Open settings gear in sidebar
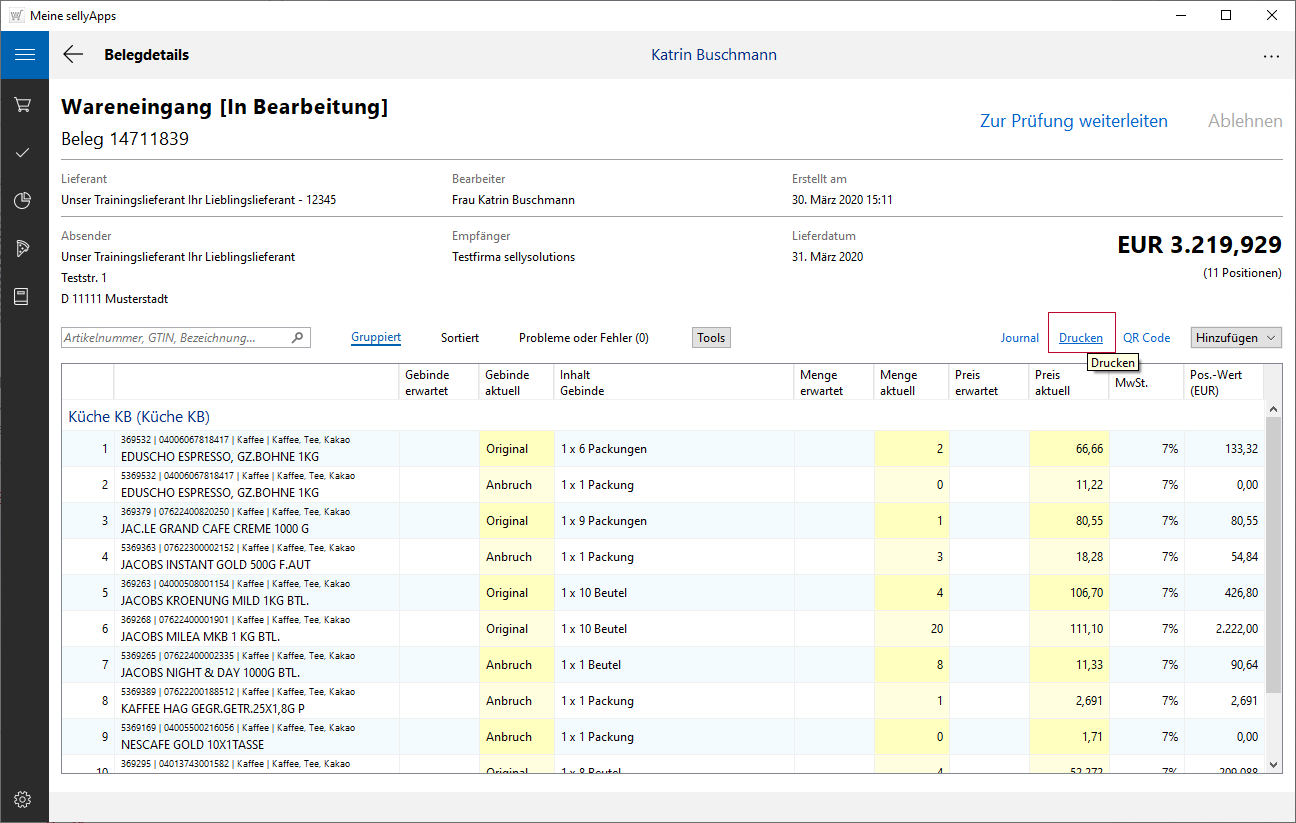Screen dimensions: 1296x823 click(24, 799)
